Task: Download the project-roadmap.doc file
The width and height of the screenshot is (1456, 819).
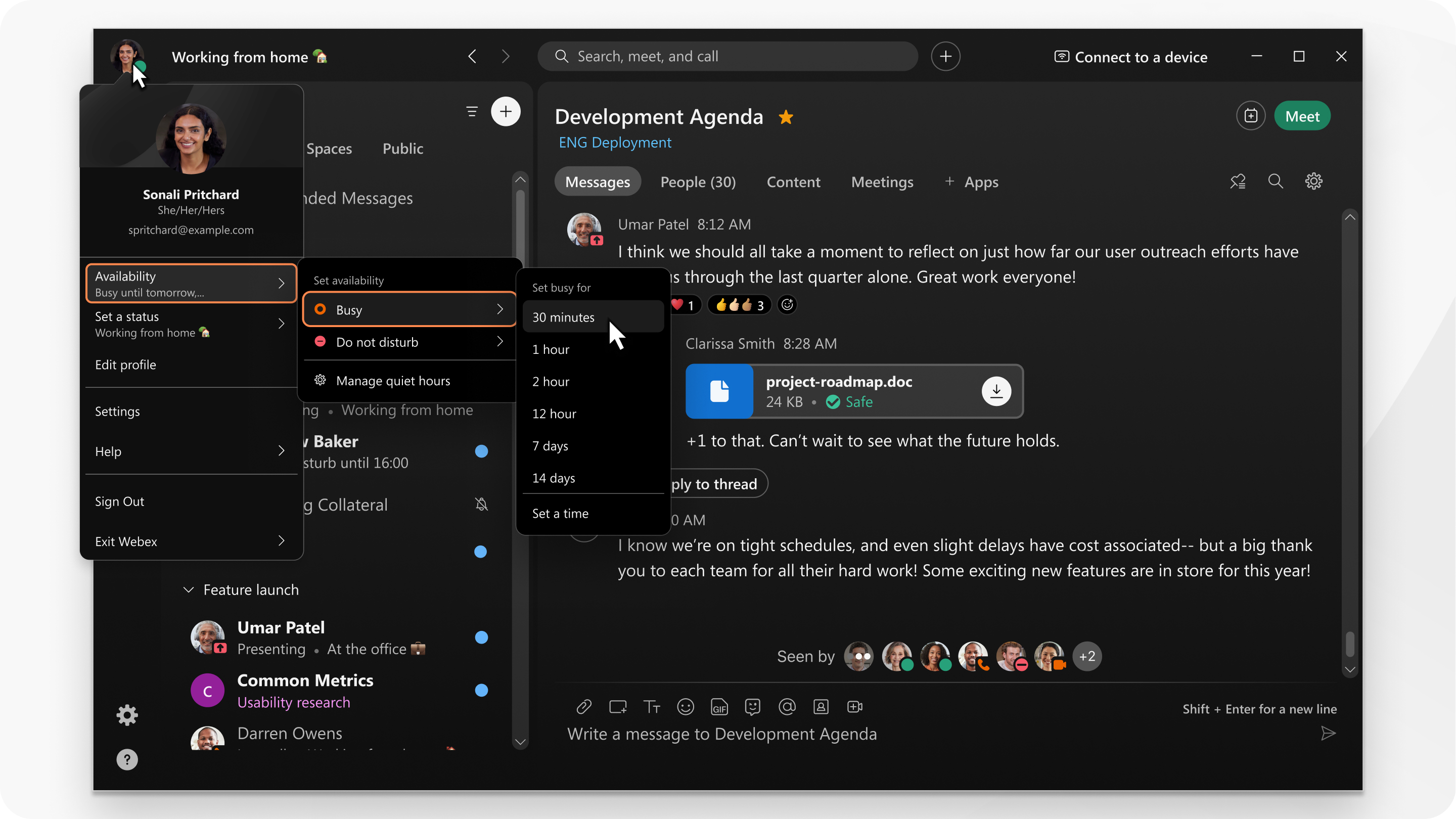Action: (x=996, y=390)
